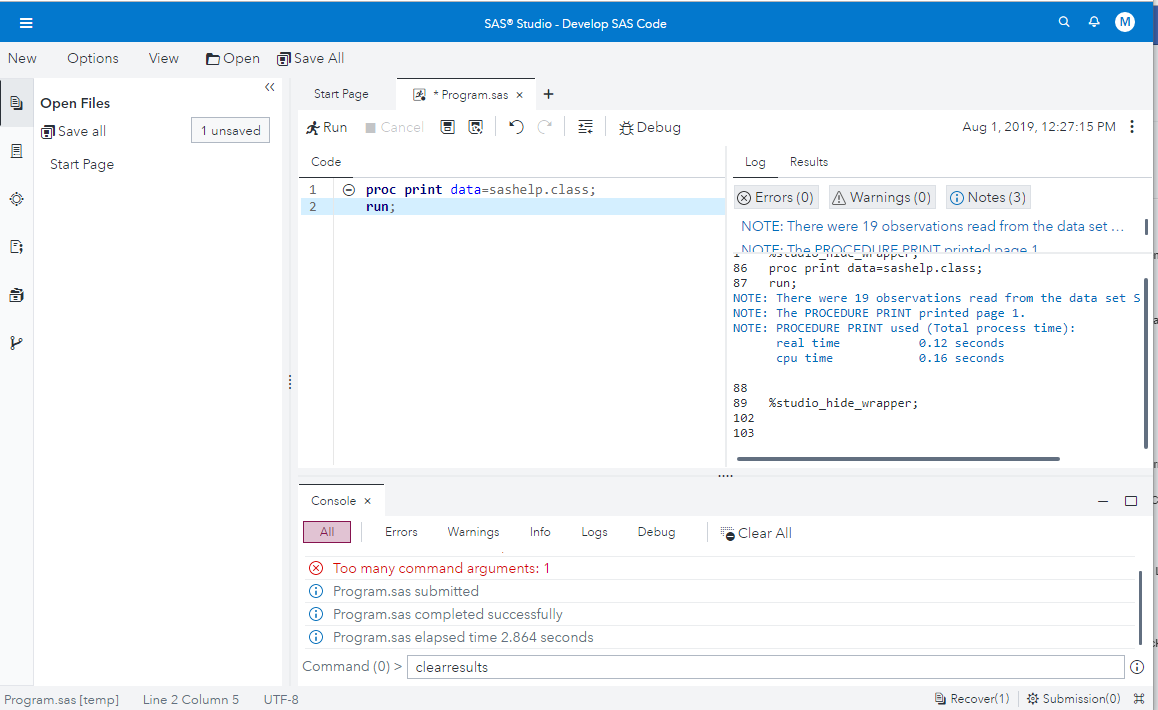Toggle the Notes (3) log filter
Screen dimensions: 1158x710
986,197
